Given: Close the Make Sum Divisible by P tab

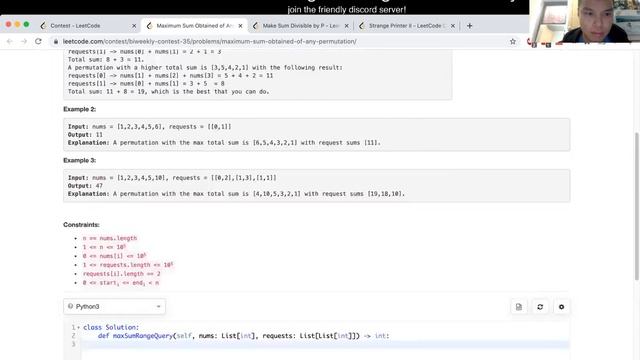Looking at the screenshot, I should point(347,26).
